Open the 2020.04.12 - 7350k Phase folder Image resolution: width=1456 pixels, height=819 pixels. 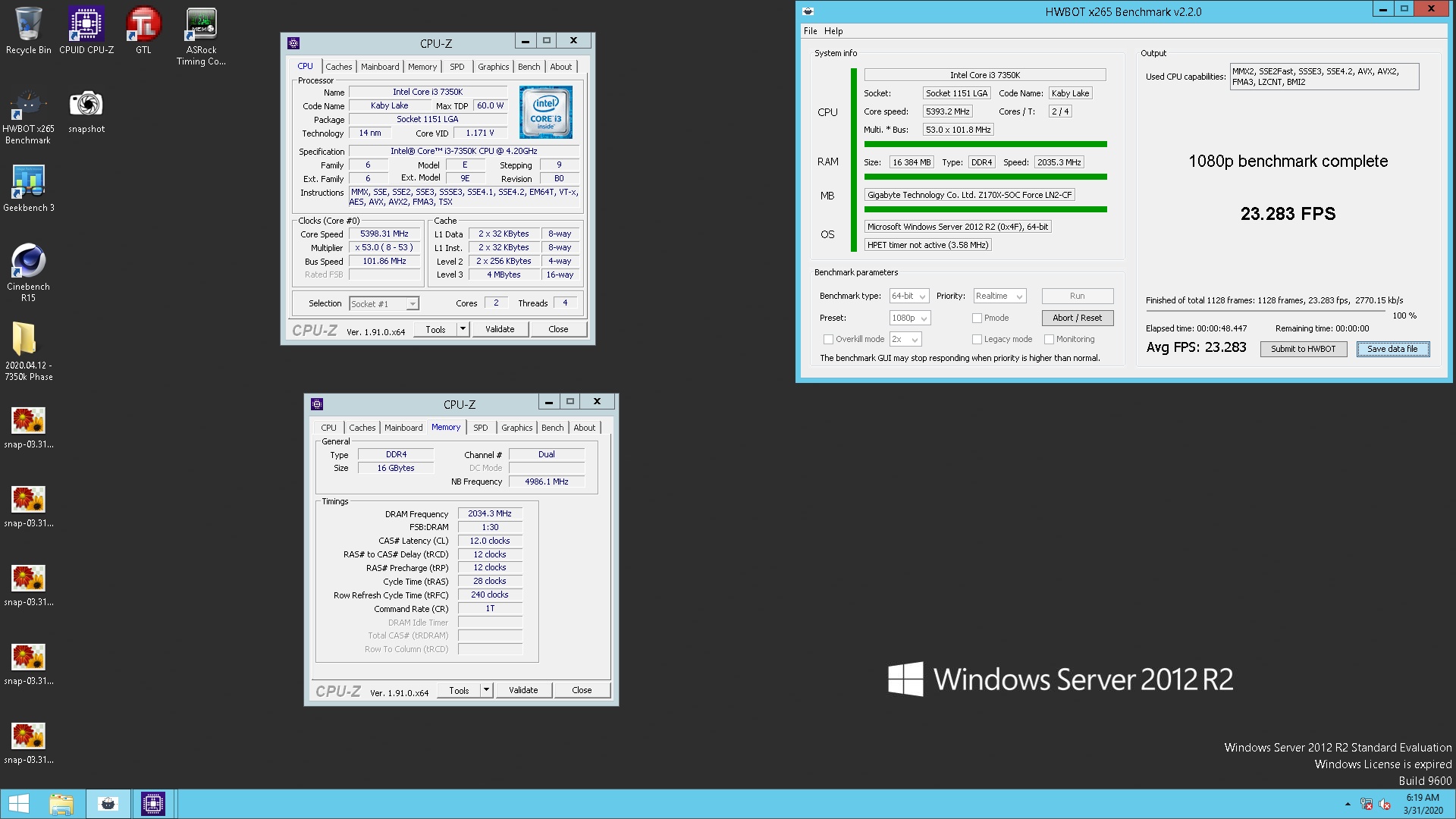[x=28, y=350]
